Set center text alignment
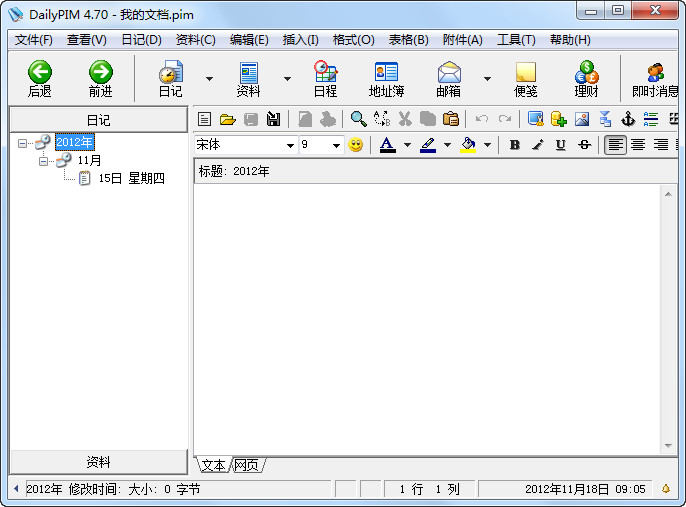The height and width of the screenshot is (507, 686). click(x=638, y=145)
